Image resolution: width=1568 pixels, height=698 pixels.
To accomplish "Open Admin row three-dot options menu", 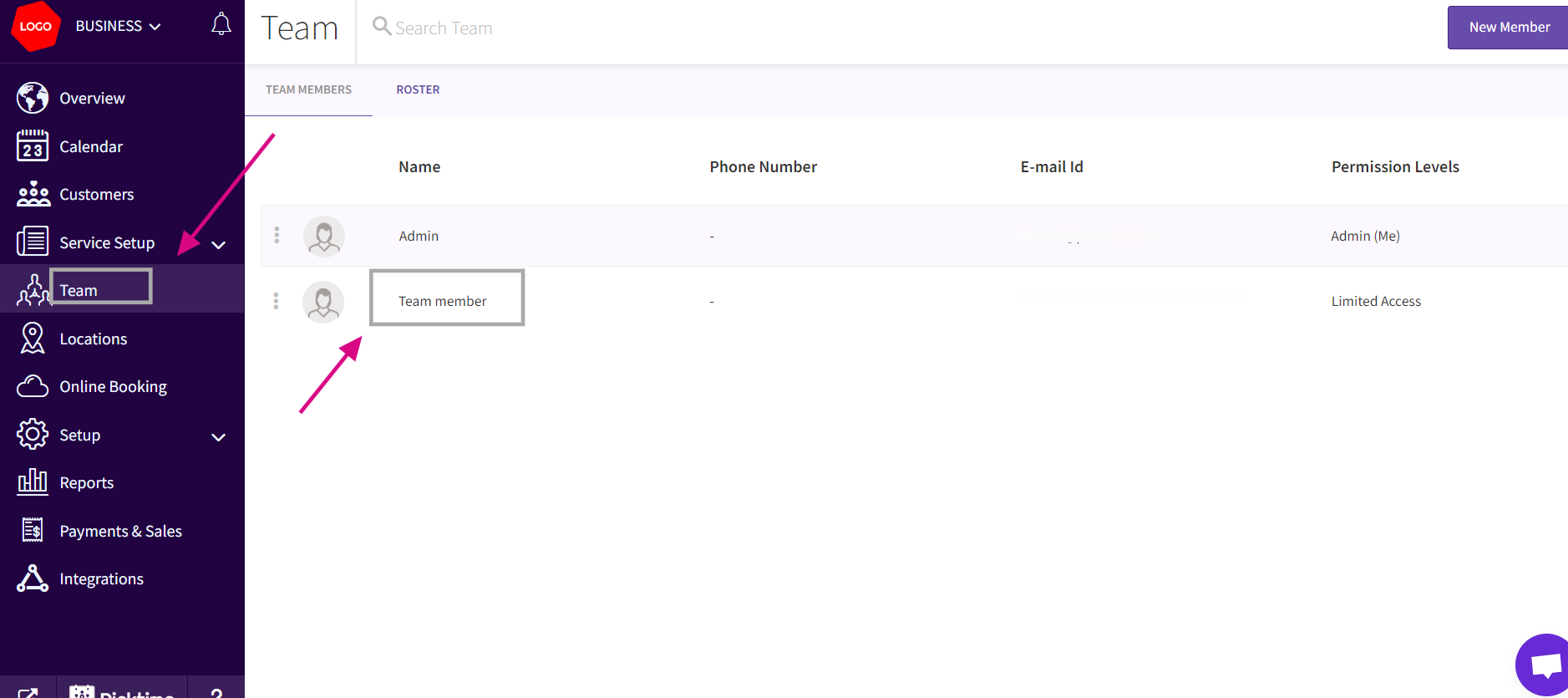I will pos(277,236).
